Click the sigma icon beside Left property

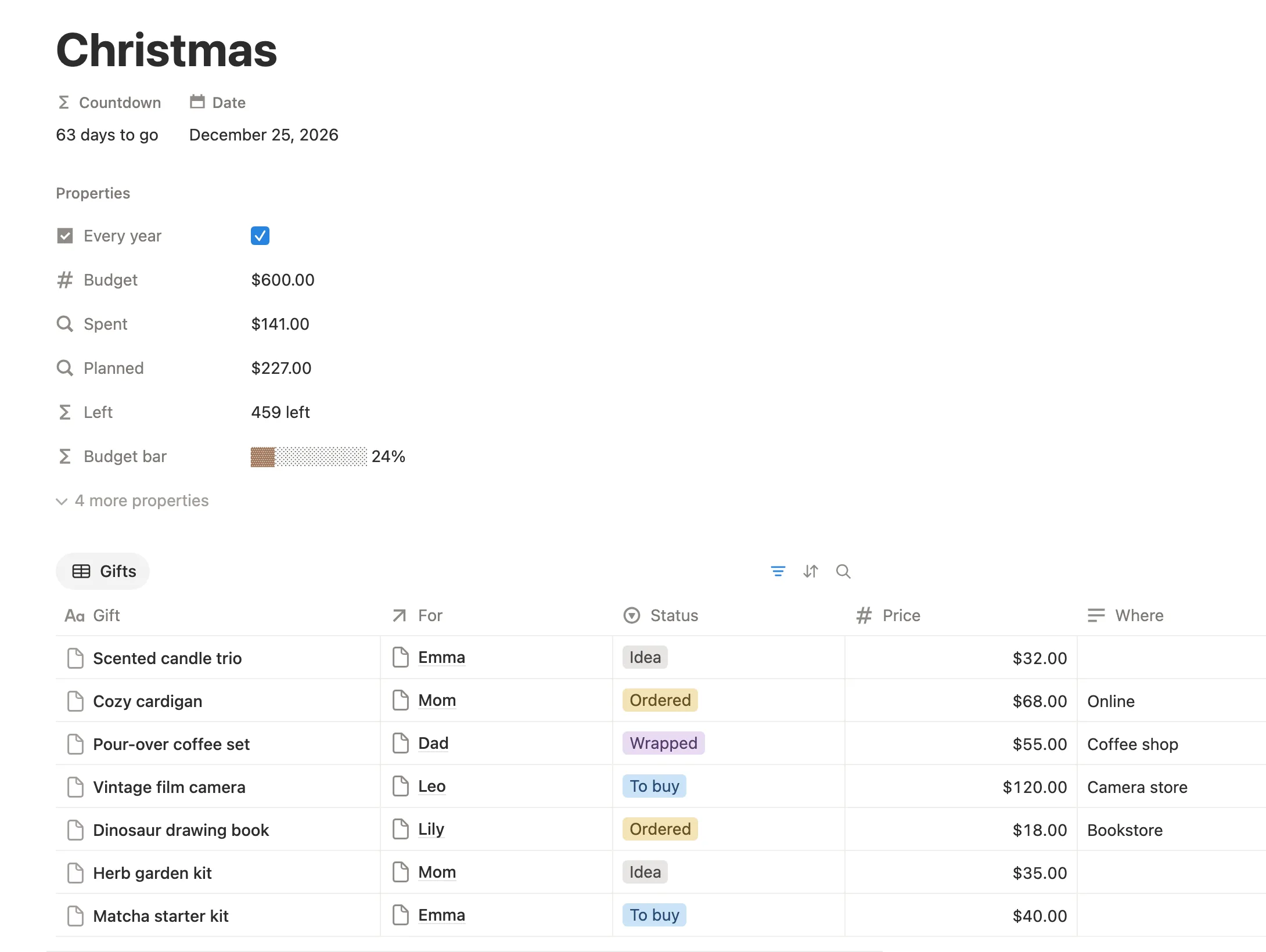point(65,412)
